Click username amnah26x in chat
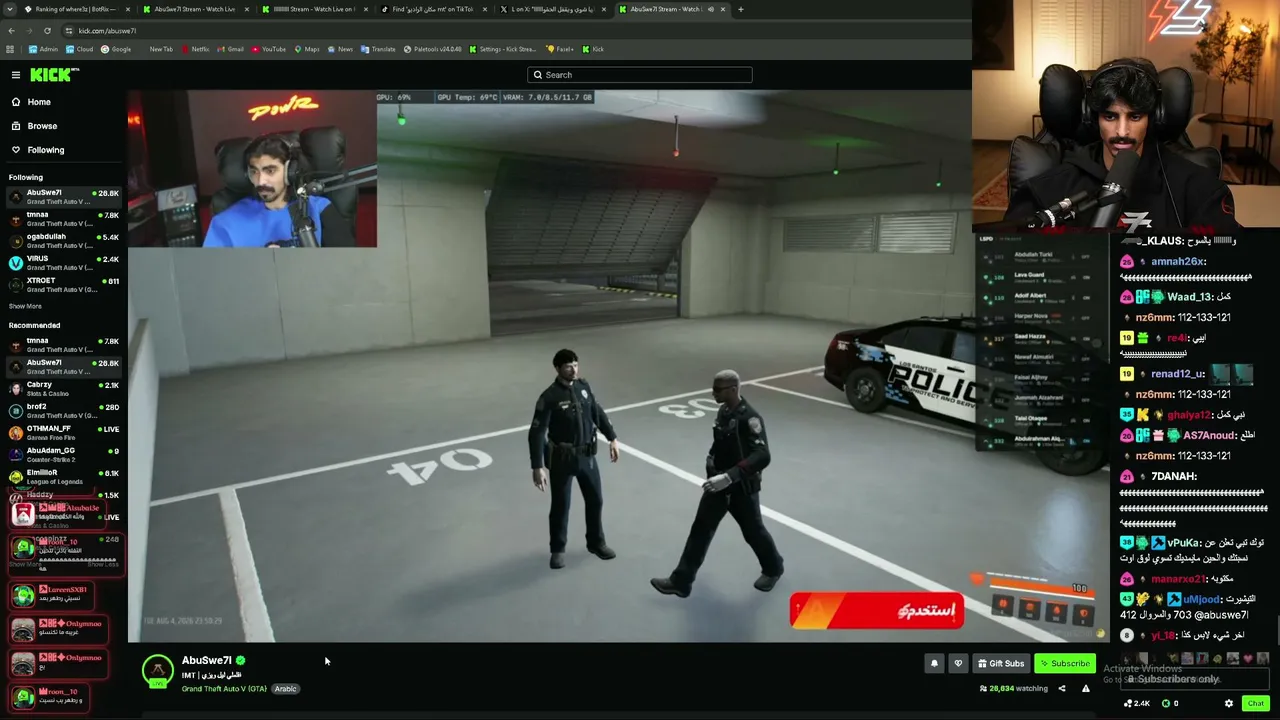 [x=1179, y=262]
